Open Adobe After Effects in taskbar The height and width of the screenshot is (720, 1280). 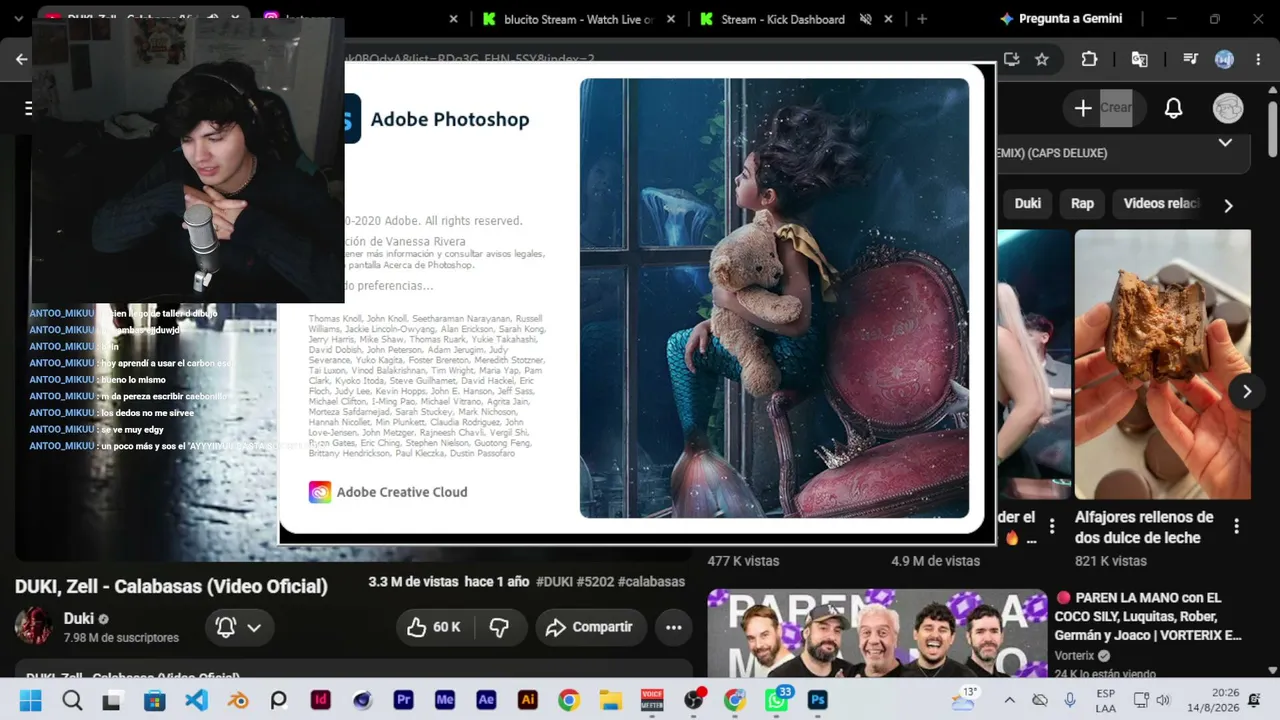(487, 700)
